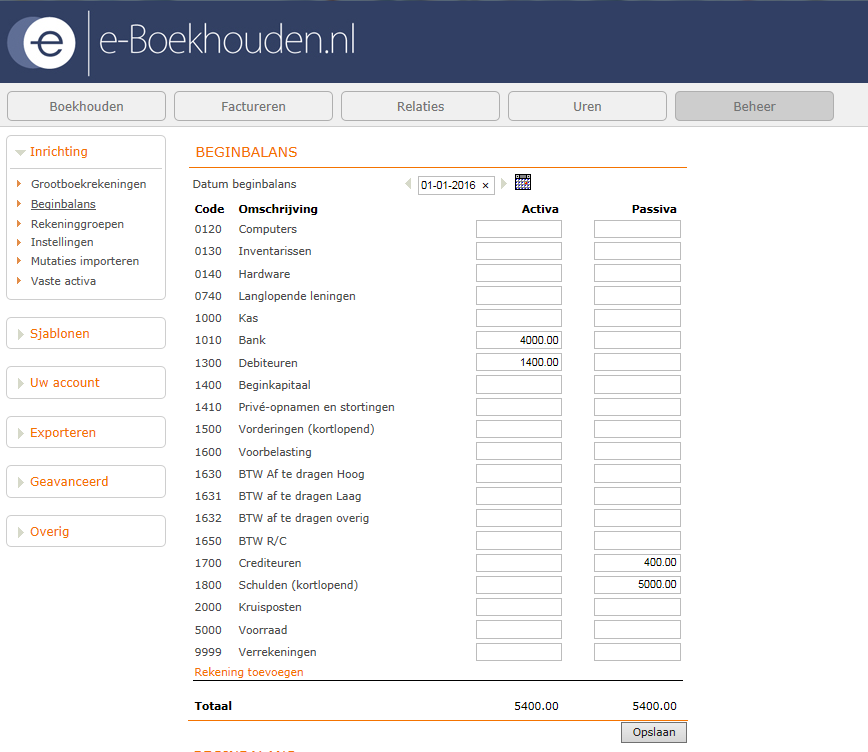Screen dimensions: 868x752
Task: Clear the date using the × icon
Action: [x=485, y=185]
